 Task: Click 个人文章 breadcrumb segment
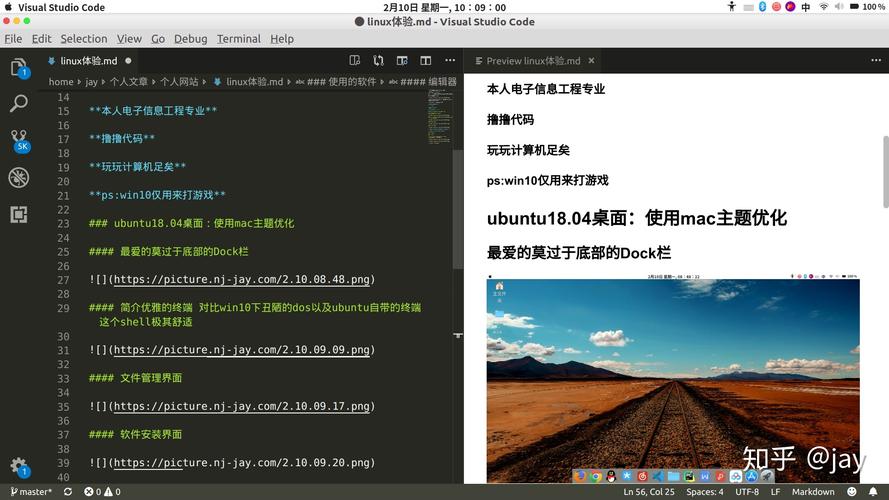(129, 82)
